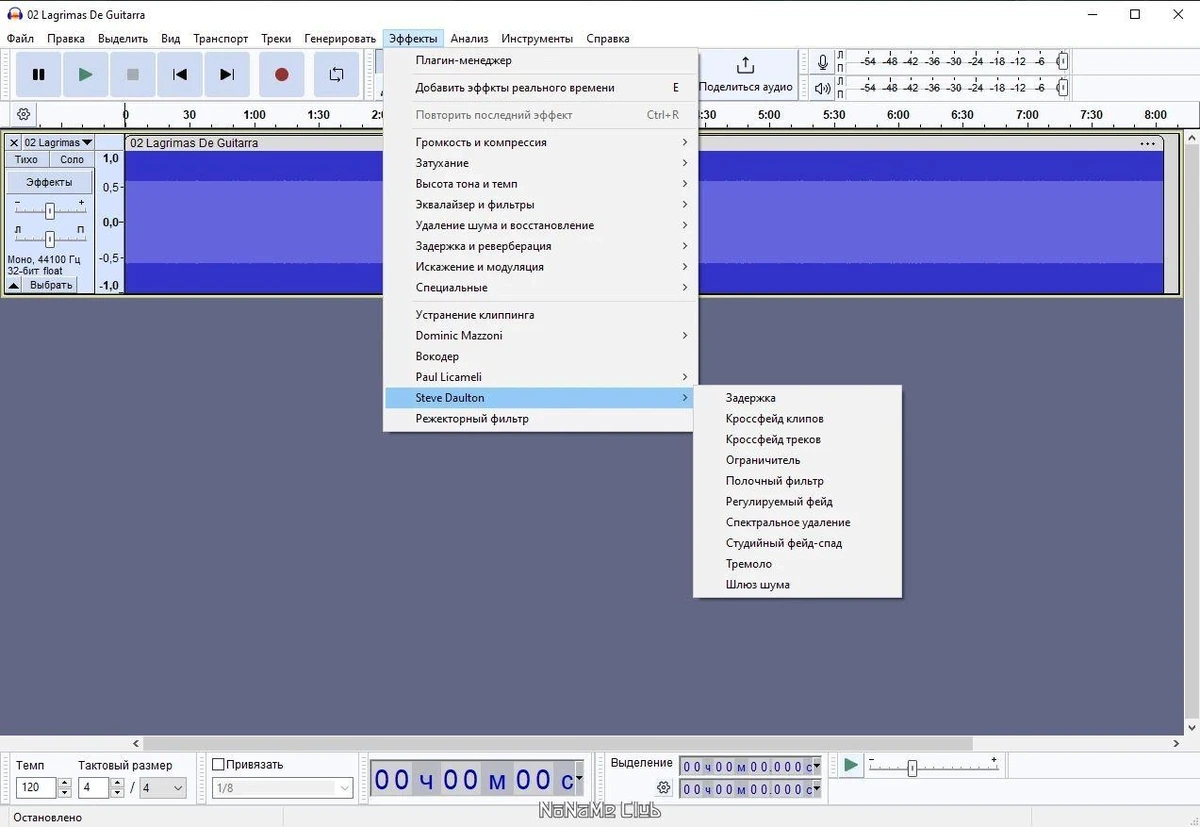Expand Dominic Mazzoni submenu
Viewport: 1200px width, 827px height.
(540, 336)
